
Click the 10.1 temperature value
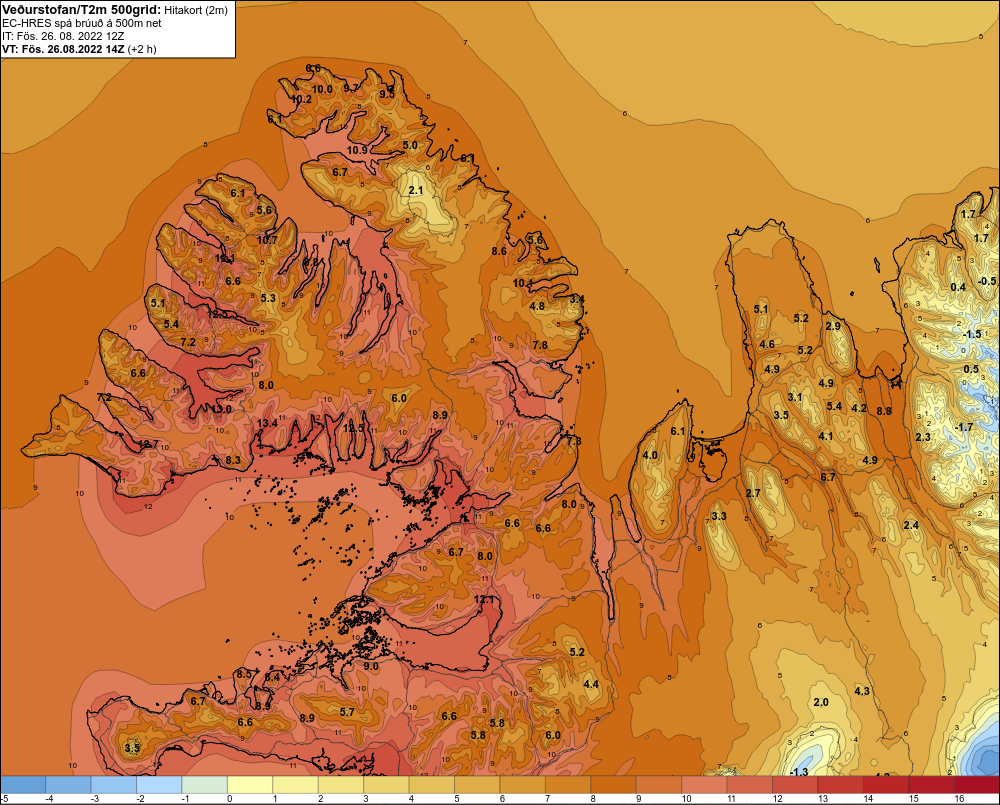[x=523, y=283]
